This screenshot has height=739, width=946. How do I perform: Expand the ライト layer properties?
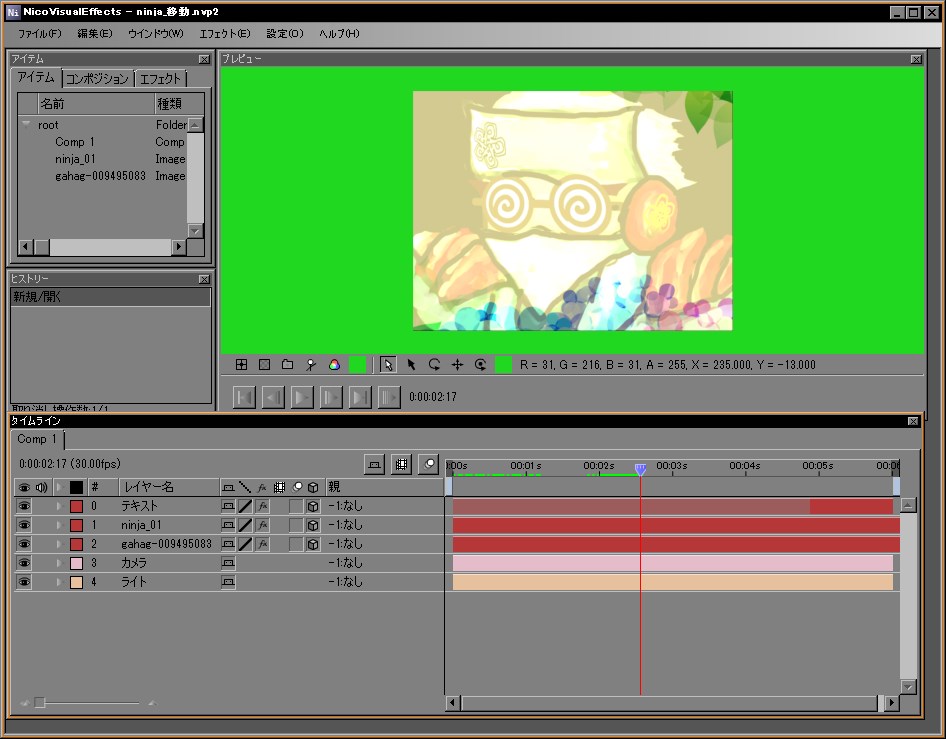click(59, 582)
